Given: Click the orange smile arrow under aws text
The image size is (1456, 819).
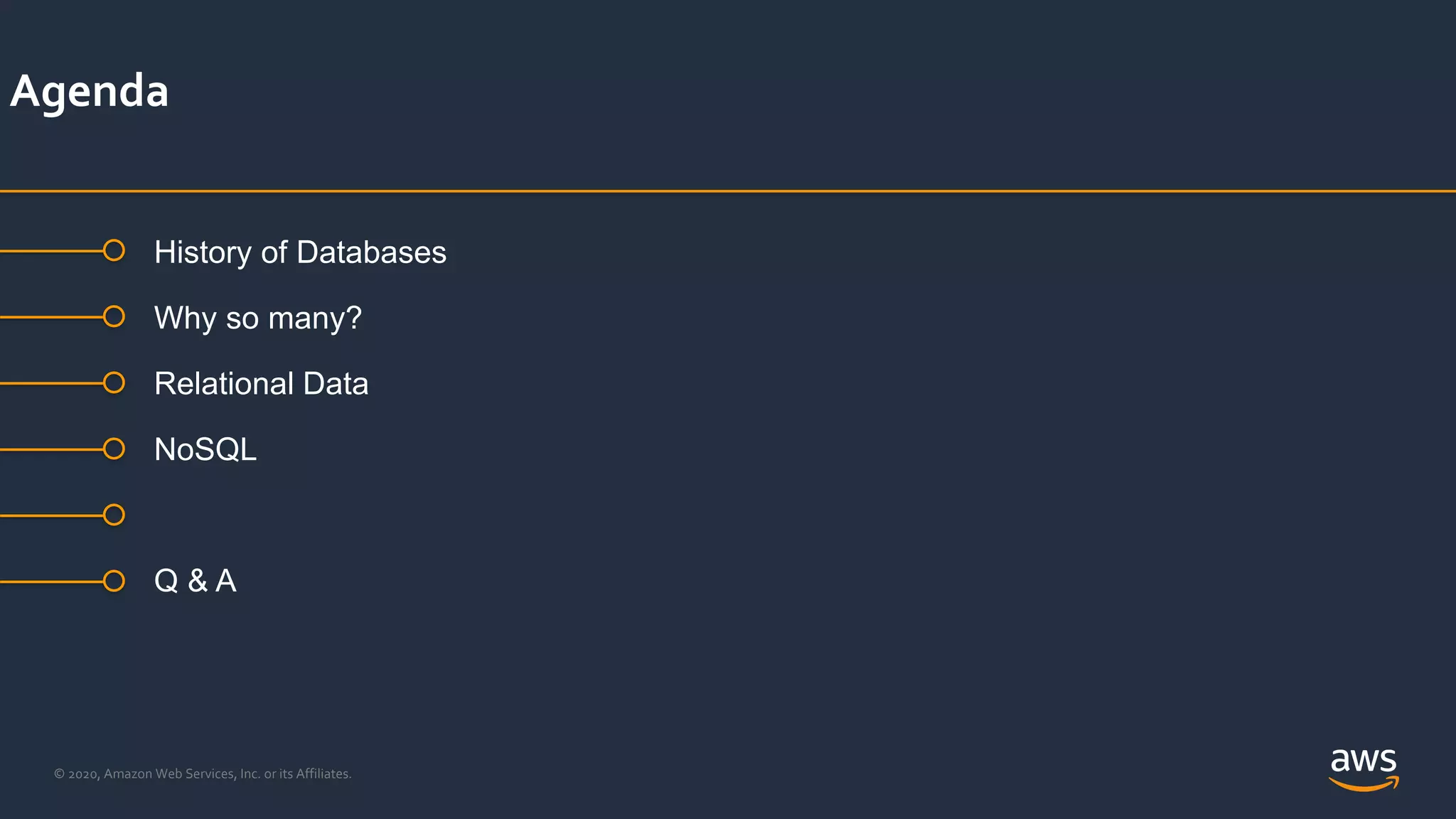Looking at the screenshot, I should 1363,784.
